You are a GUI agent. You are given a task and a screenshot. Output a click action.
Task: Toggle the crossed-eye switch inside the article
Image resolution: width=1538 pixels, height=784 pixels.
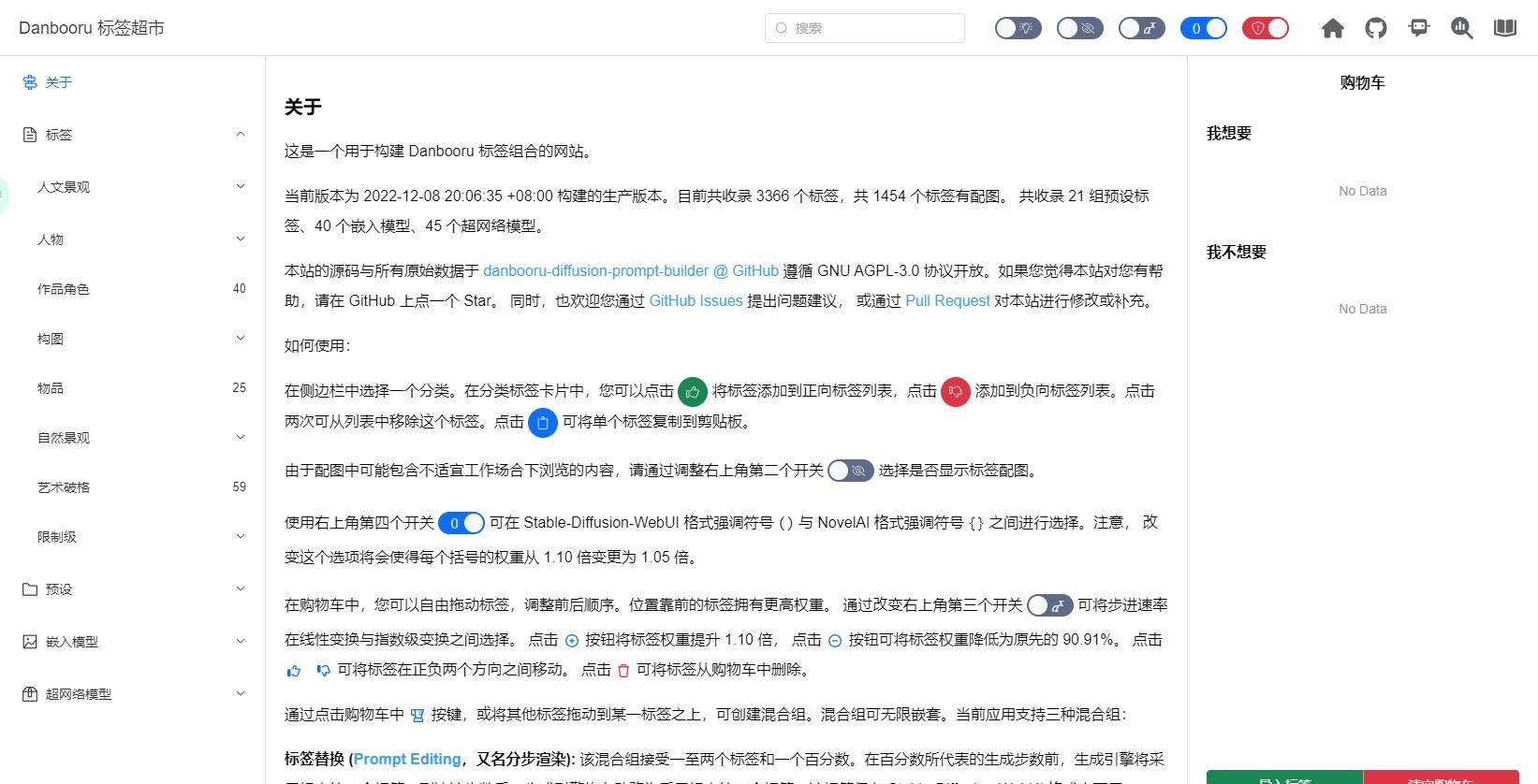(x=851, y=471)
